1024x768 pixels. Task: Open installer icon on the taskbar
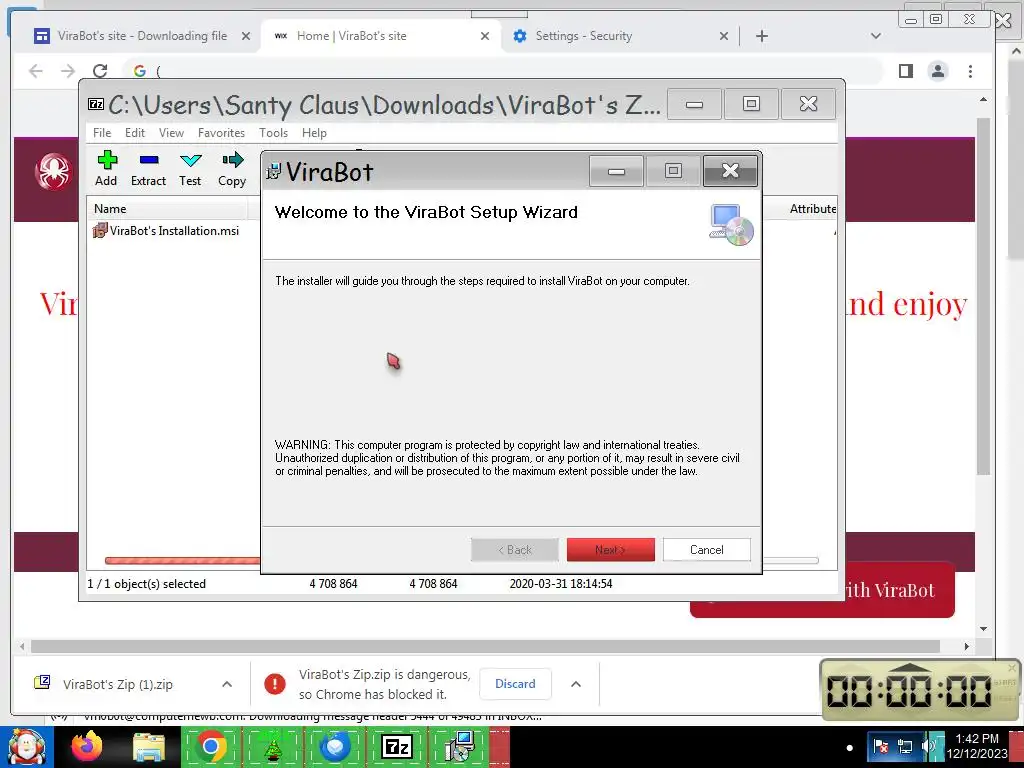pyautogui.click(x=459, y=747)
